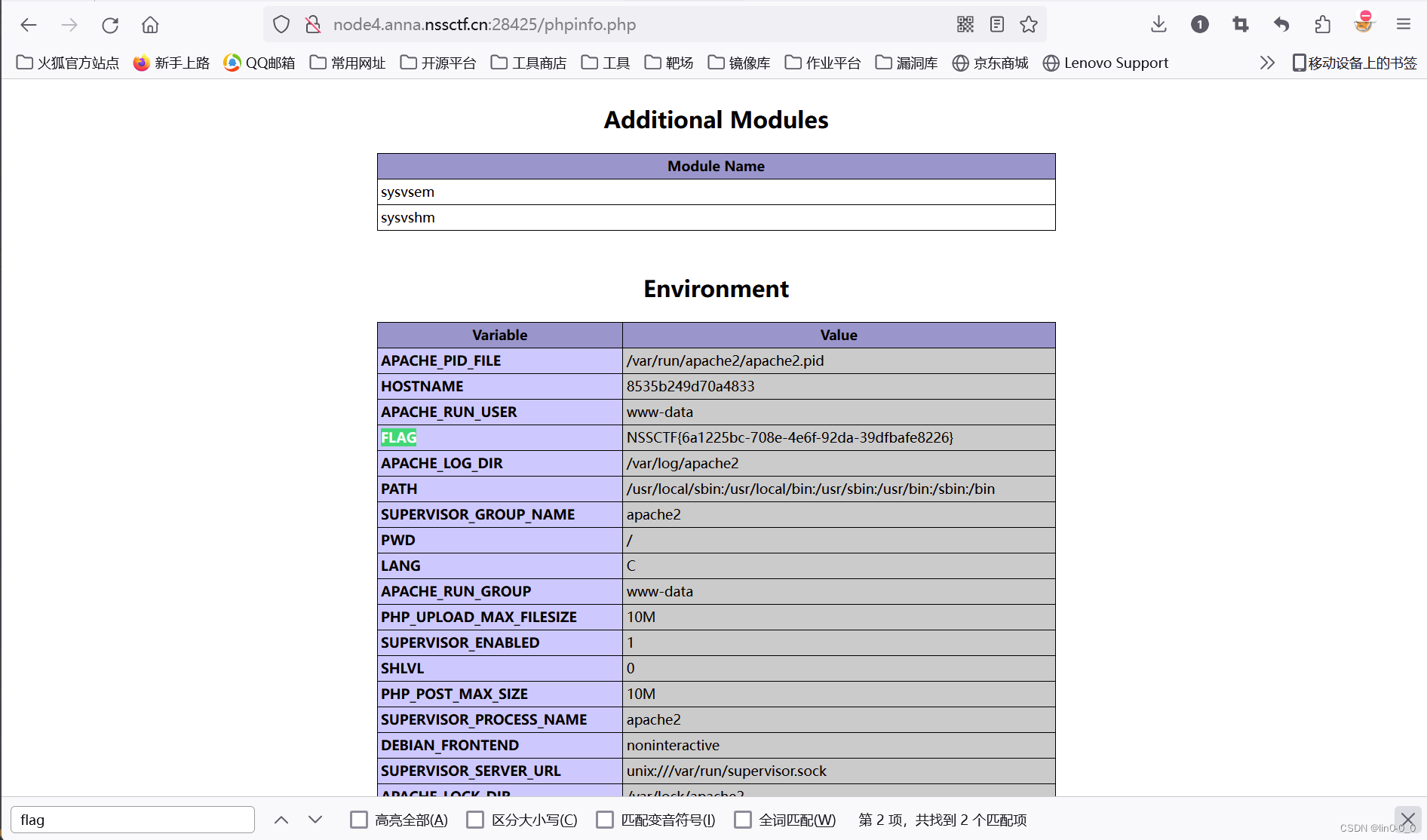Go back to the previous page
The width and height of the screenshot is (1427, 840).
pyautogui.click(x=29, y=25)
